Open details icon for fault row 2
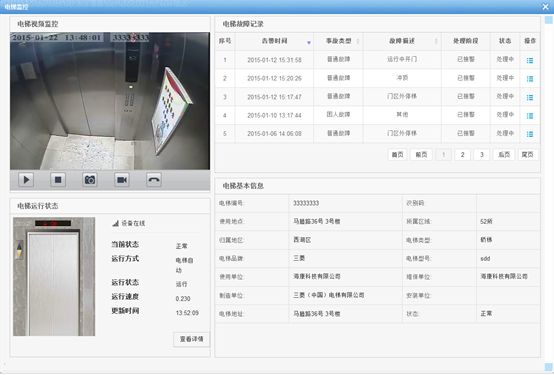The width and height of the screenshot is (554, 375). [x=530, y=79]
